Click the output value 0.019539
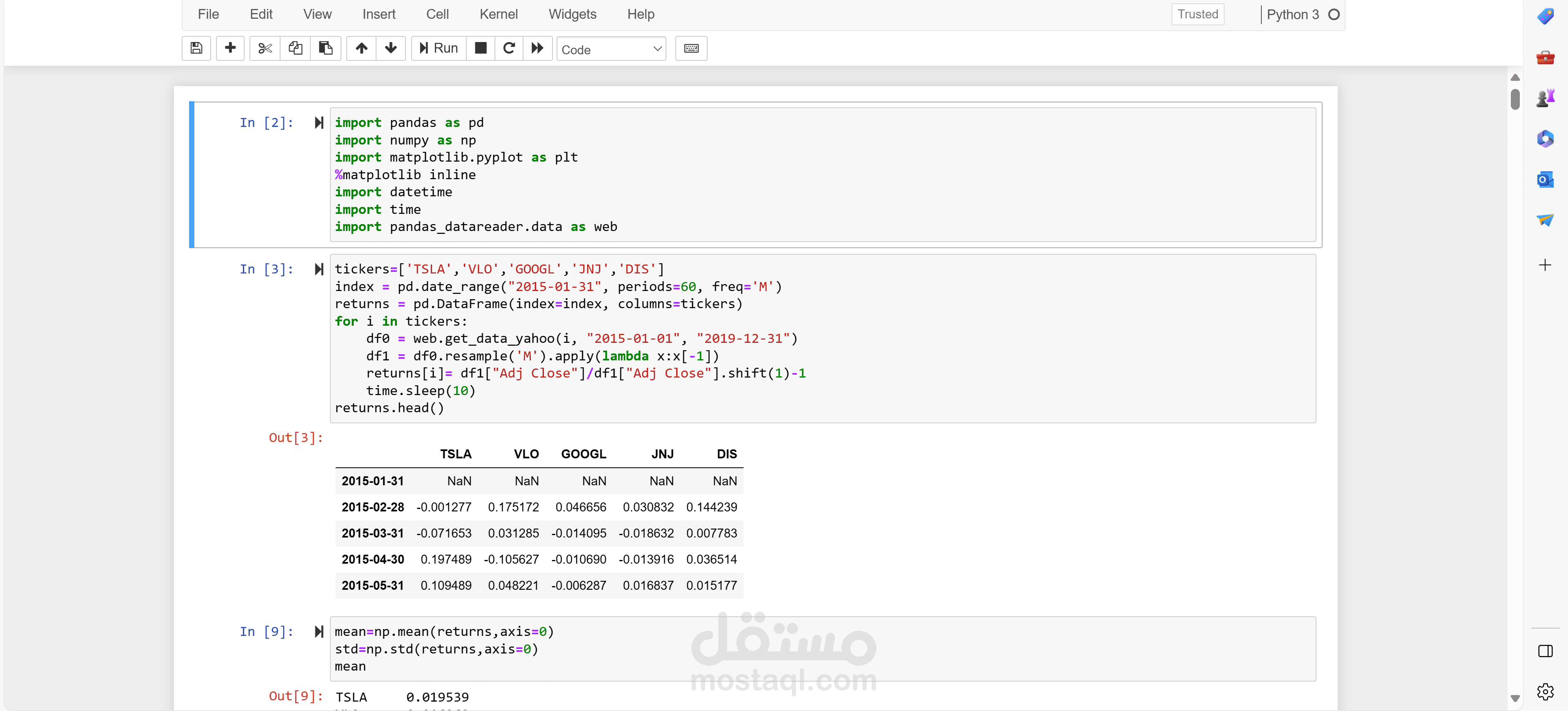This screenshot has width=1568, height=711. pyautogui.click(x=438, y=697)
